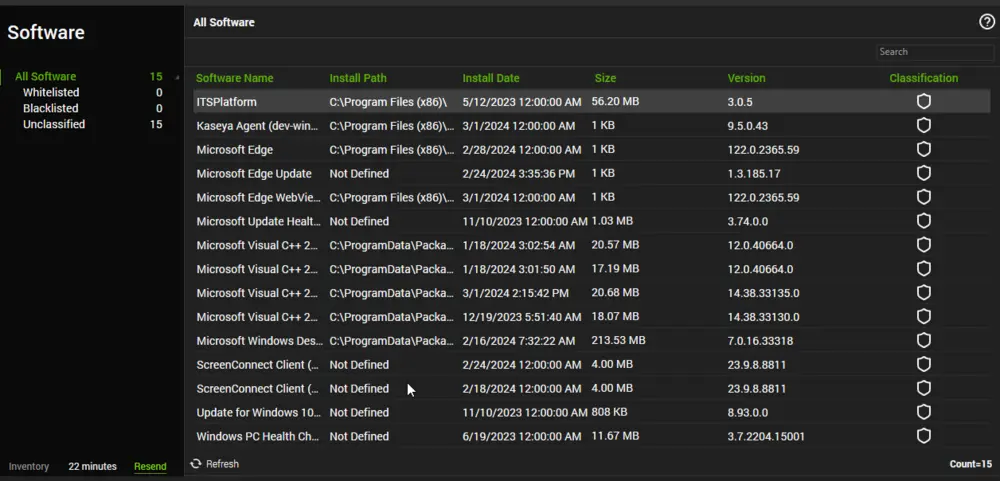1000x481 pixels.
Task: Show Whitelisted software
Action: (x=51, y=92)
